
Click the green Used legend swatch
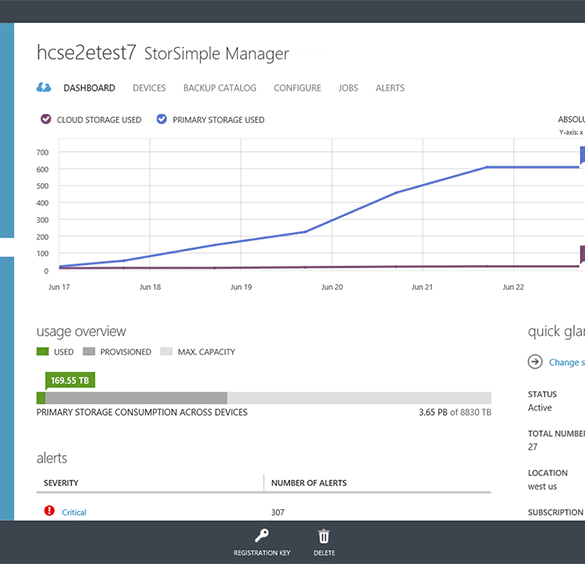pyautogui.click(x=43, y=351)
